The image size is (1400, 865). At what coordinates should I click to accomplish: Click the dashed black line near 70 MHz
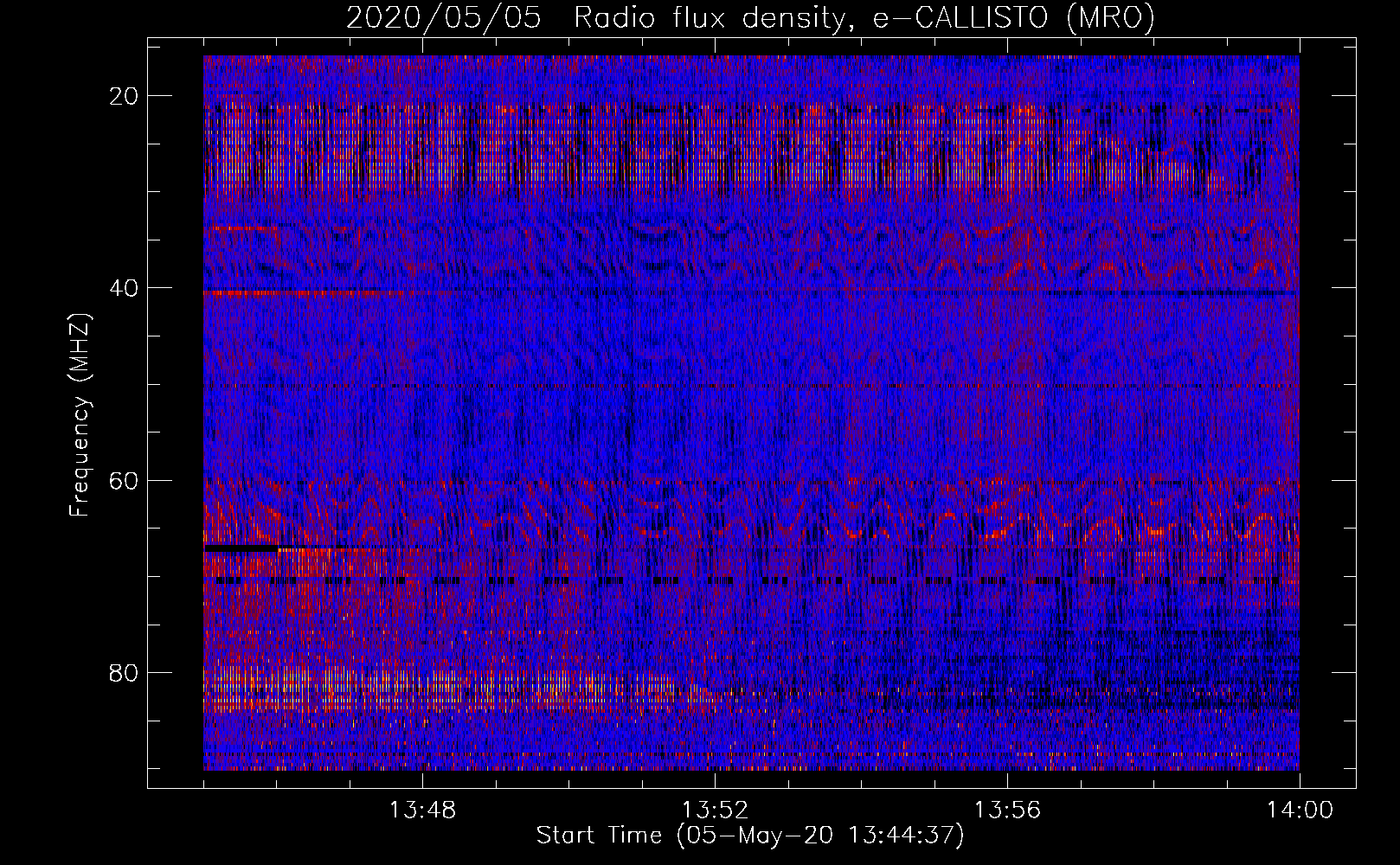[x=751, y=580]
